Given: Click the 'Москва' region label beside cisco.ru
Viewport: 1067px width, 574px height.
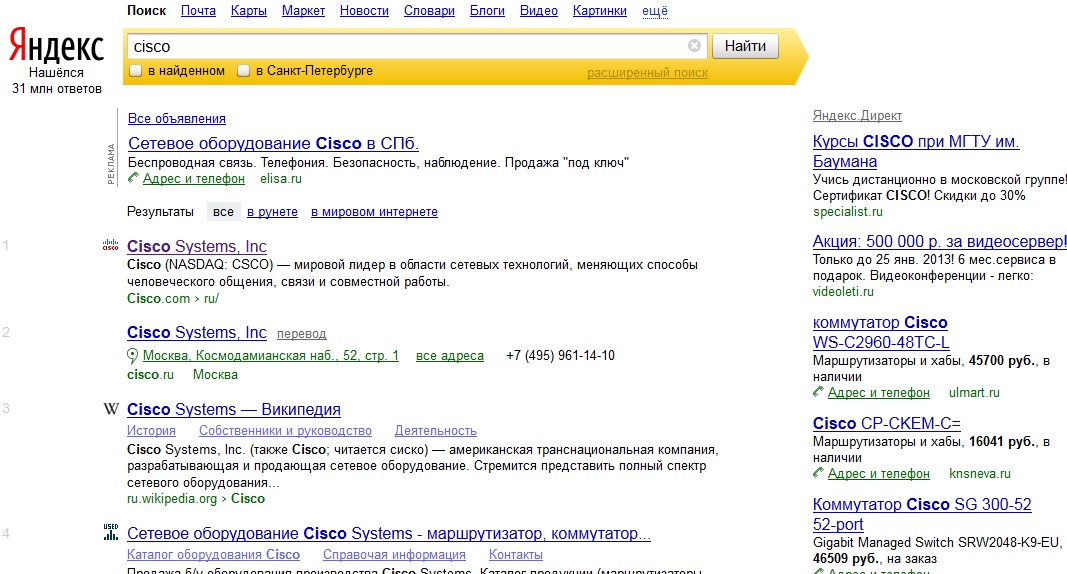Looking at the screenshot, I should [x=215, y=374].
